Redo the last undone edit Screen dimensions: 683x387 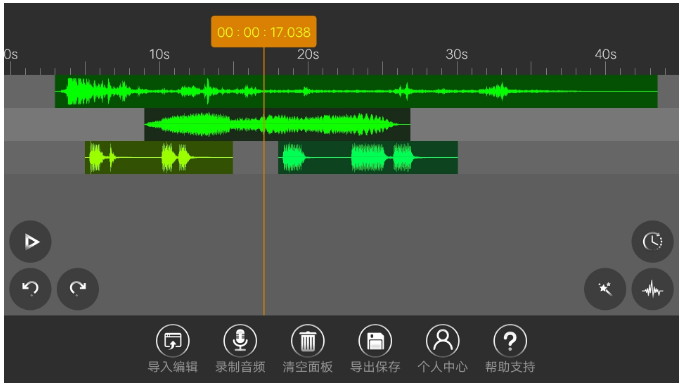coord(78,289)
